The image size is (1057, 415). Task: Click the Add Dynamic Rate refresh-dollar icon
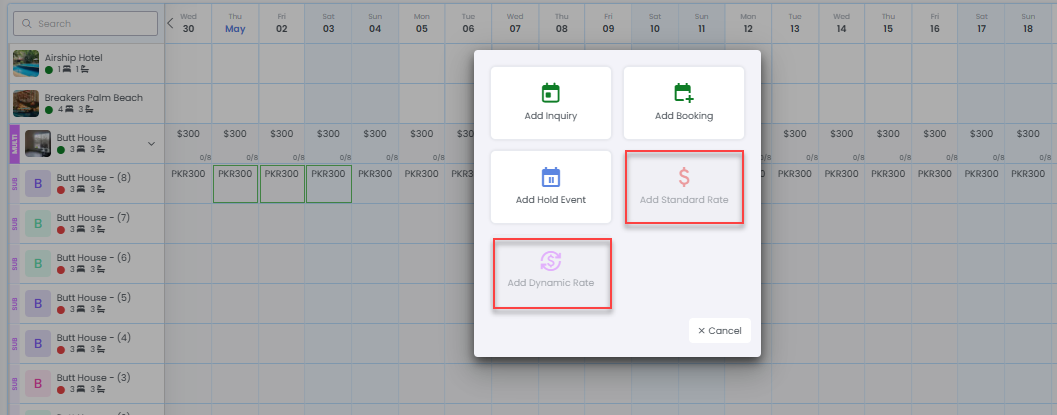551,261
